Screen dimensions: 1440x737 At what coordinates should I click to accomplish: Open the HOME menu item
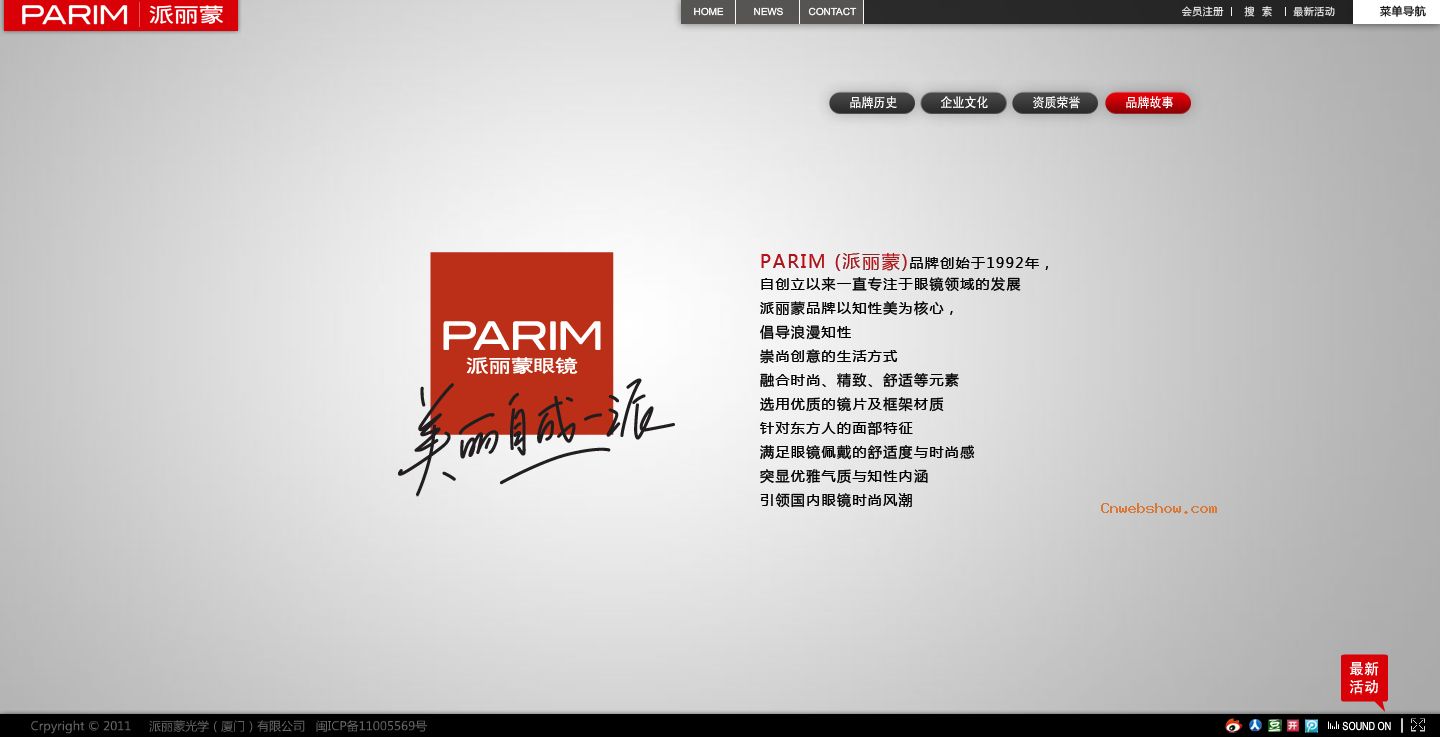pyautogui.click(x=708, y=12)
